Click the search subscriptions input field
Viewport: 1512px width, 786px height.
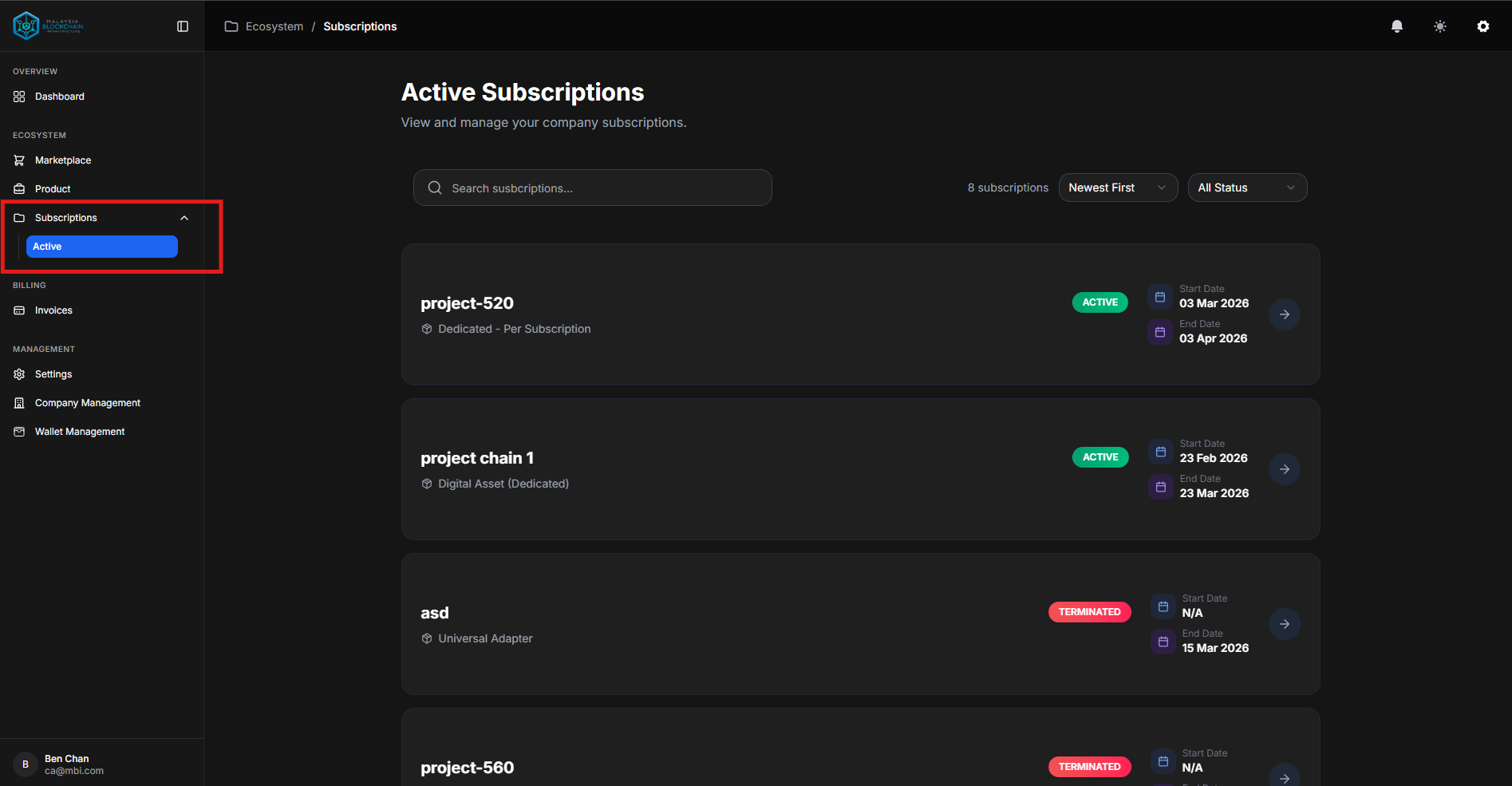click(592, 188)
